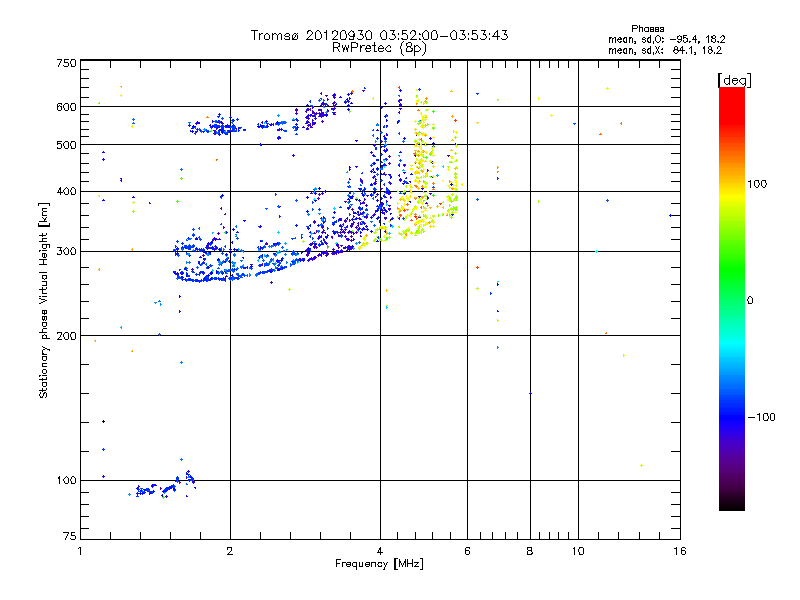The width and height of the screenshot is (800, 600).
Task: Click the black bottom end of colorbar
Action: [732, 505]
